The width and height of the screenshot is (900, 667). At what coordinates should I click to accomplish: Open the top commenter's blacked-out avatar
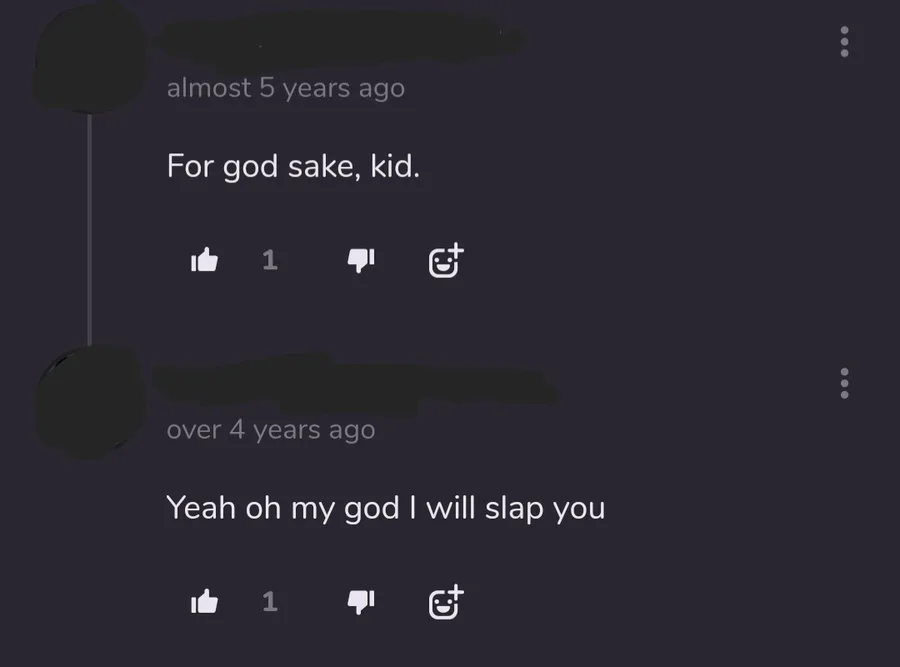pyautogui.click(x=90, y=57)
